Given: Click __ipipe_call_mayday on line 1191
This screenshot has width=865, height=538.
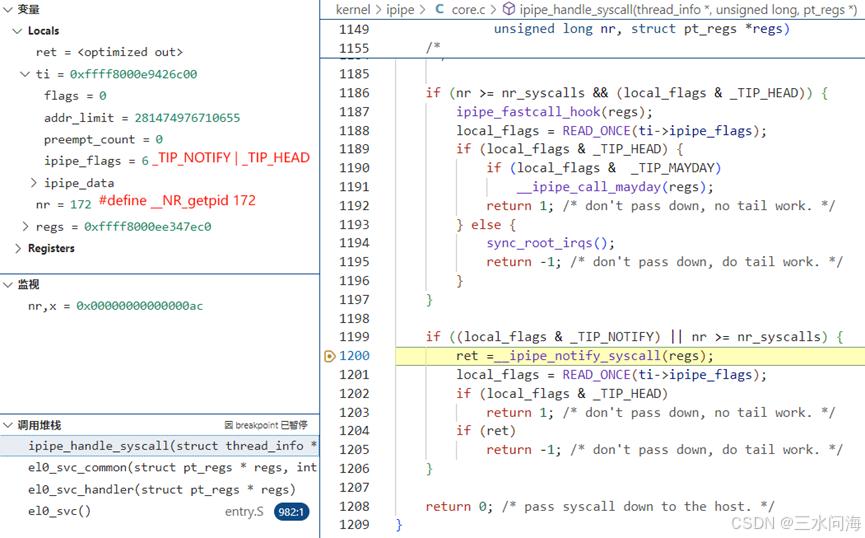Looking at the screenshot, I should coord(589,187).
